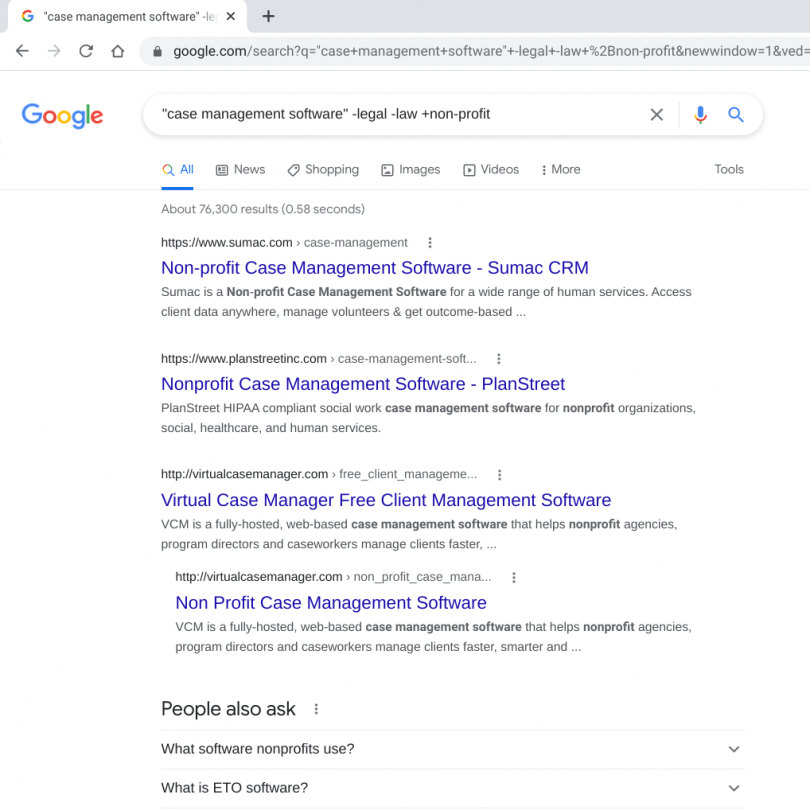The image size is (810, 810).
Task: Open the 'Non-profit Case Management Software - Sumac CRM' result
Action: pos(374,268)
